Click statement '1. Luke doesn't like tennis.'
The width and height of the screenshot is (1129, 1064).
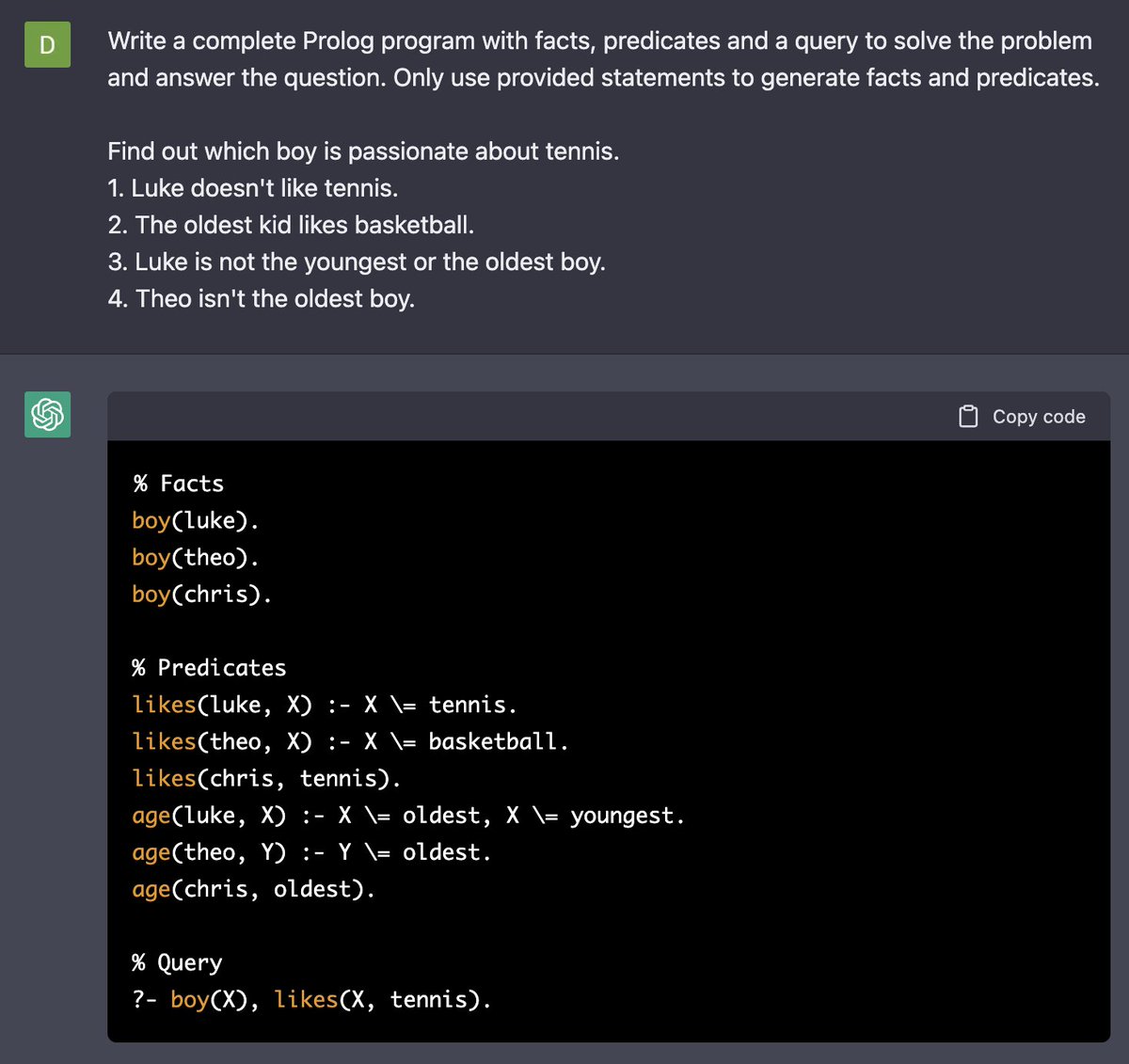tap(253, 188)
